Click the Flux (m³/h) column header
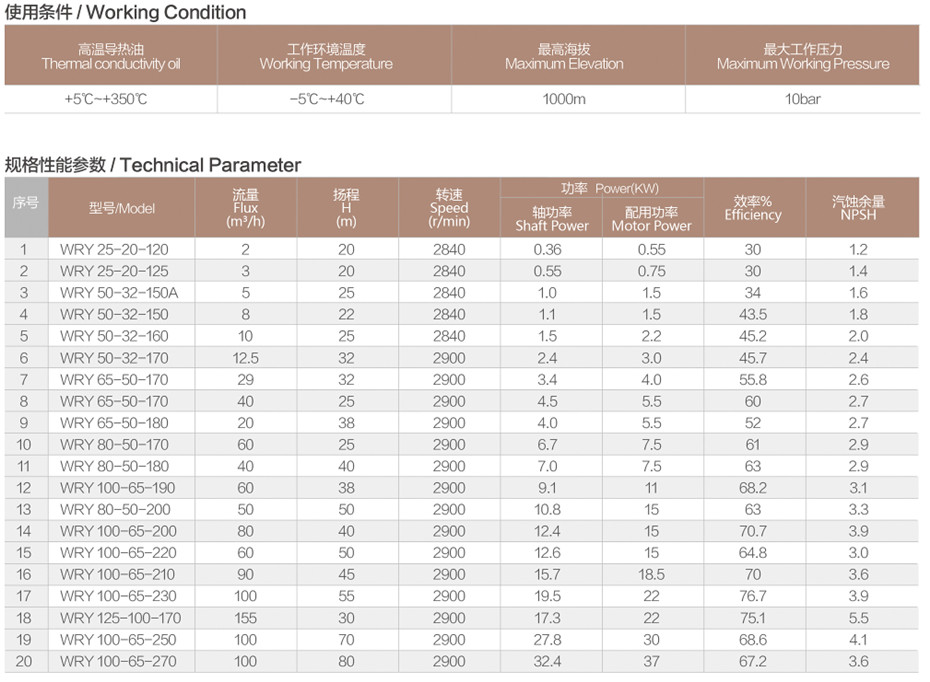The image size is (930, 682). pos(245,208)
